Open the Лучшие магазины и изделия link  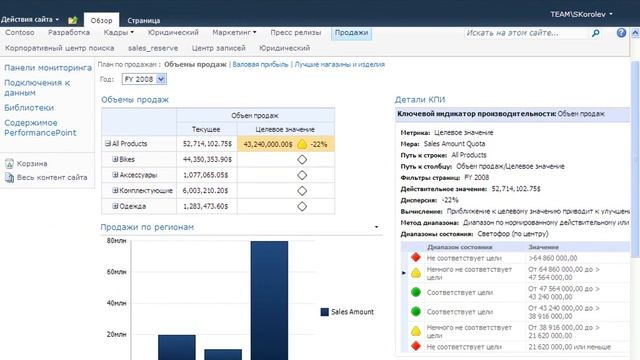(340, 64)
